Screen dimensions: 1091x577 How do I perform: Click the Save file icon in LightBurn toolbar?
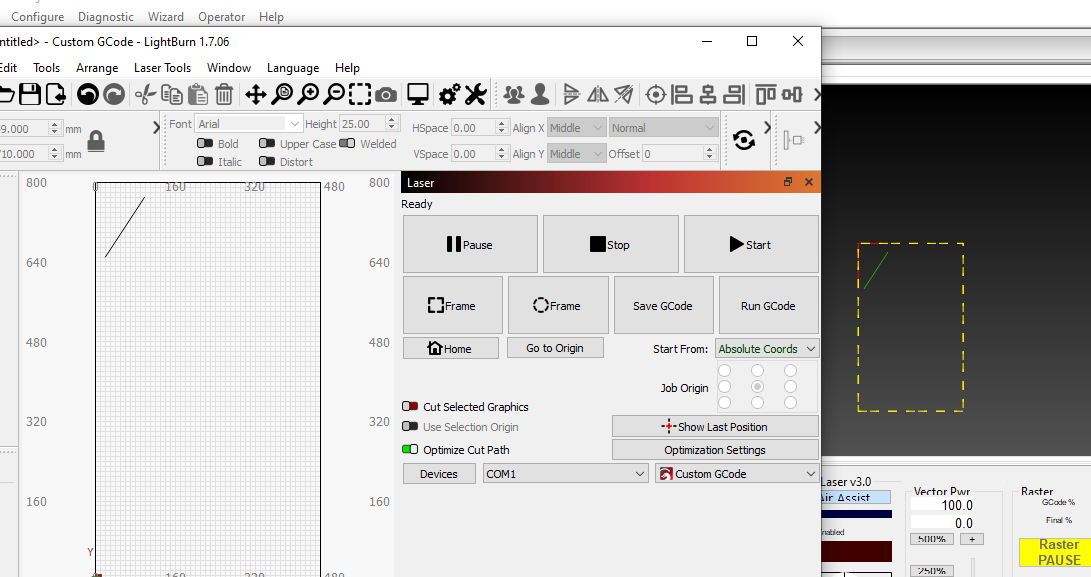pos(30,94)
